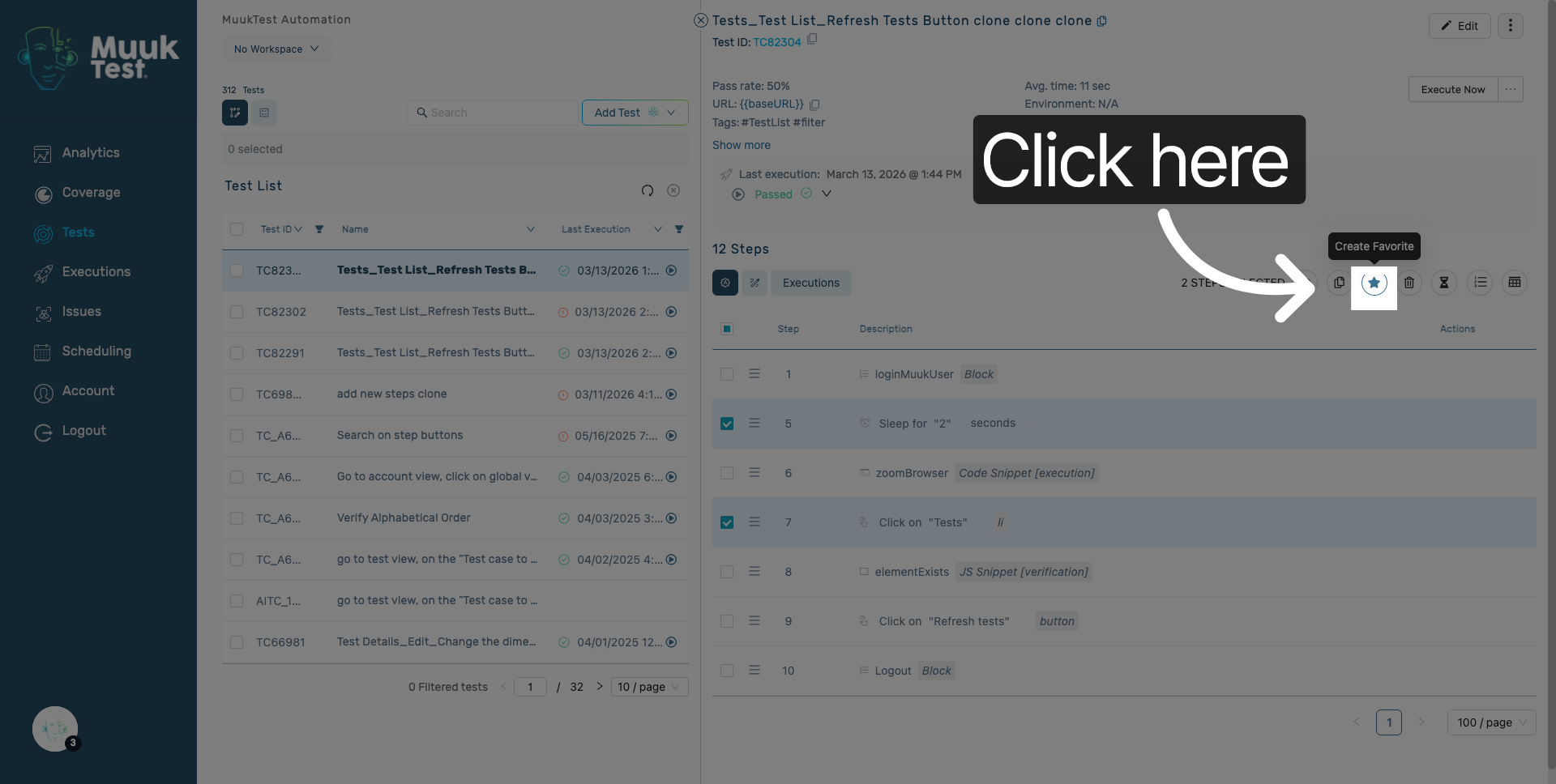1556x784 pixels.
Task: Check the TC82291 test checkbox
Action: pyautogui.click(x=237, y=353)
